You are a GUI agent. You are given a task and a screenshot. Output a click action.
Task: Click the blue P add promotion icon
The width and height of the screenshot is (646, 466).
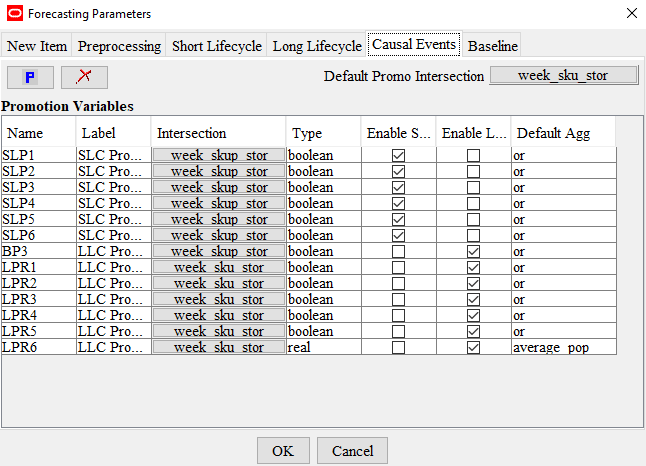[30, 77]
